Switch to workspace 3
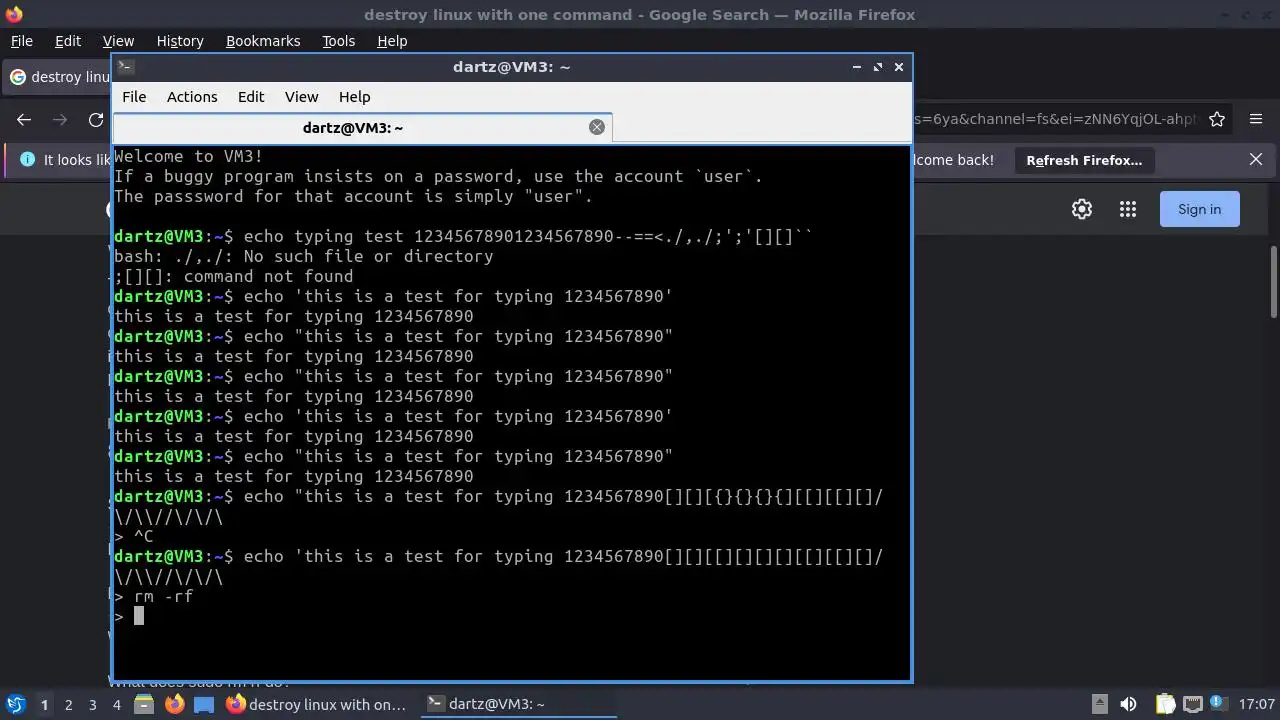The height and width of the screenshot is (720, 1280). point(92,704)
